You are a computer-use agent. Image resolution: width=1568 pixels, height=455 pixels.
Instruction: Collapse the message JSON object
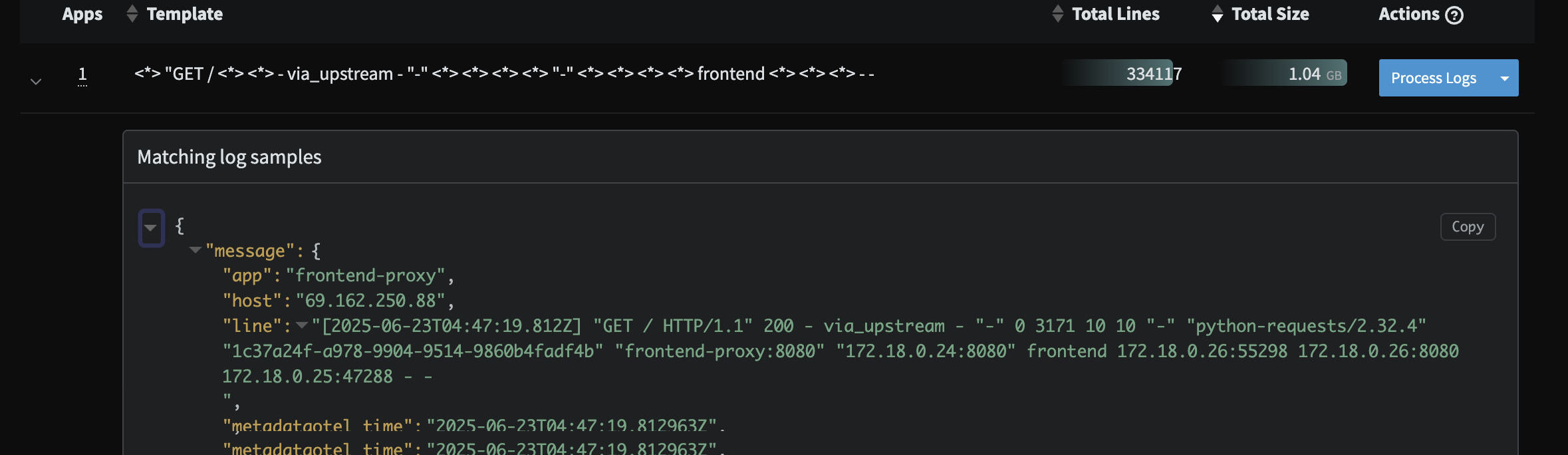pyautogui.click(x=194, y=251)
